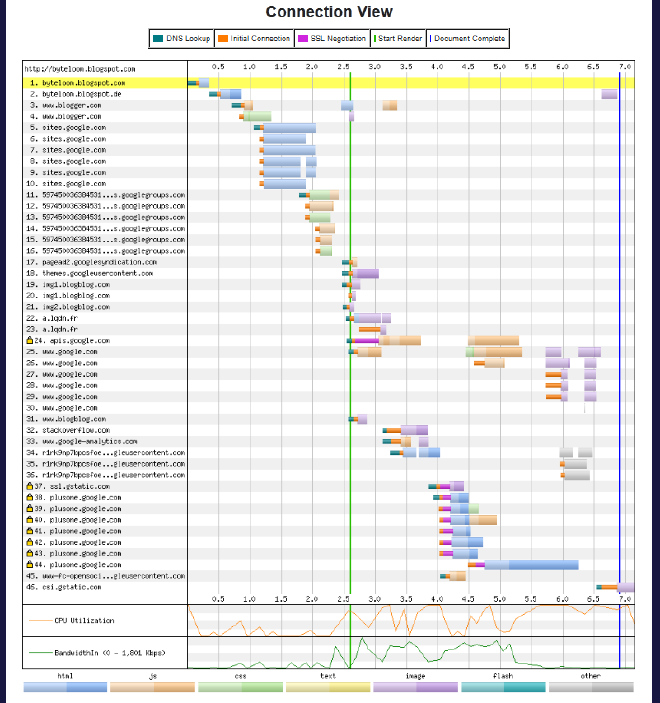
Task: Select row 22. a.lqdn.fr
Action: tap(329, 318)
